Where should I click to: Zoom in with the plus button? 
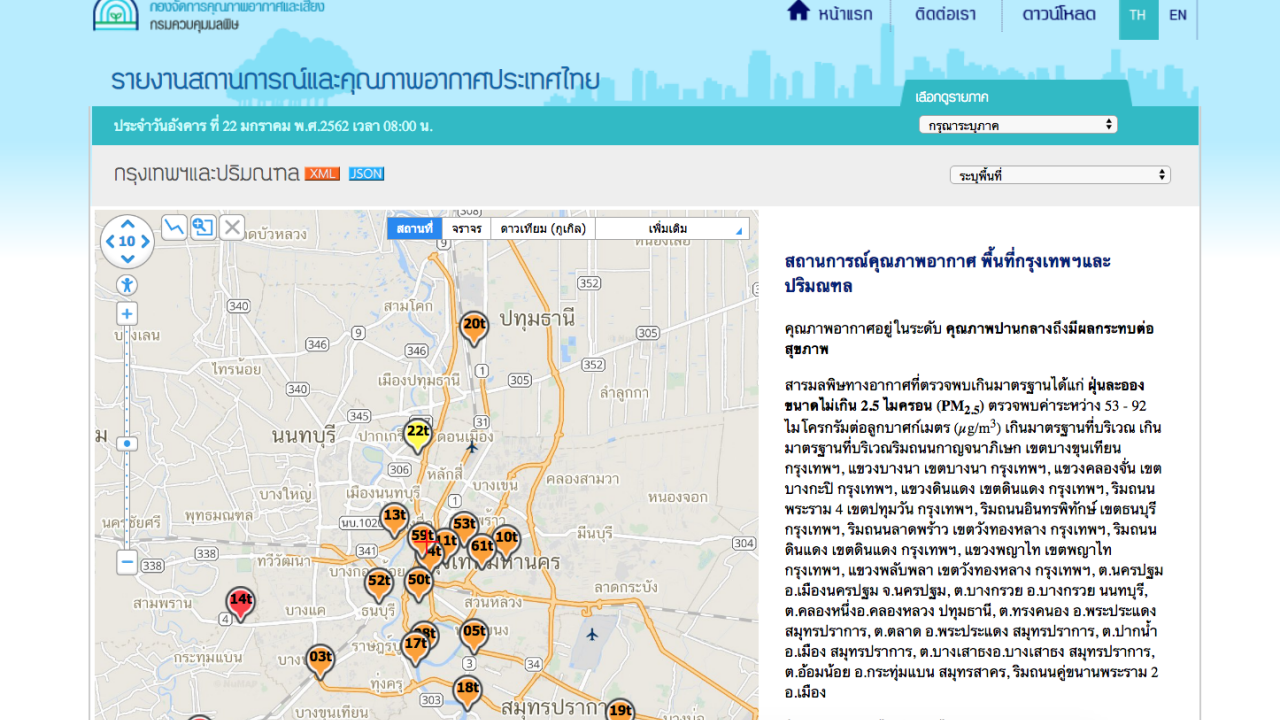coord(127,314)
